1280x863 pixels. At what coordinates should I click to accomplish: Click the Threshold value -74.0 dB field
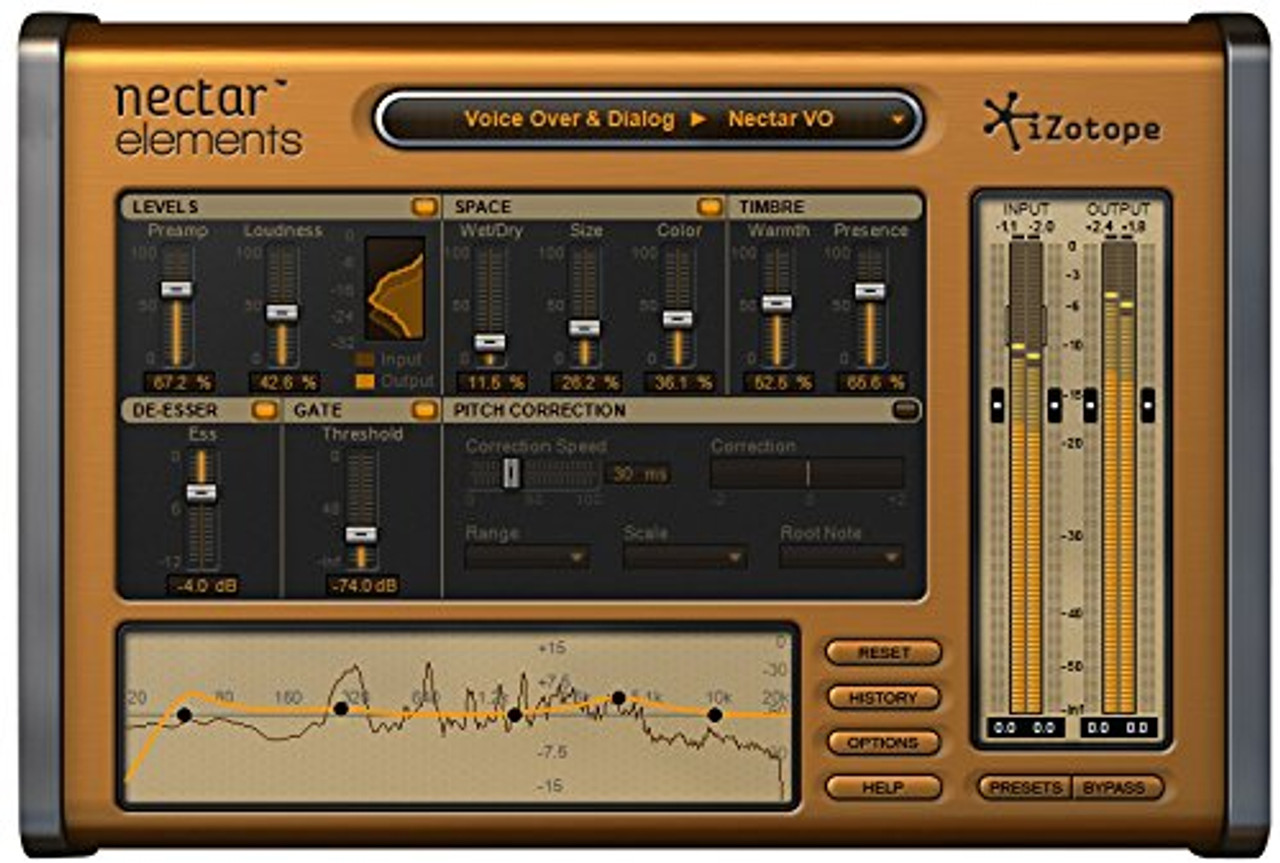pyautogui.click(x=363, y=586)
